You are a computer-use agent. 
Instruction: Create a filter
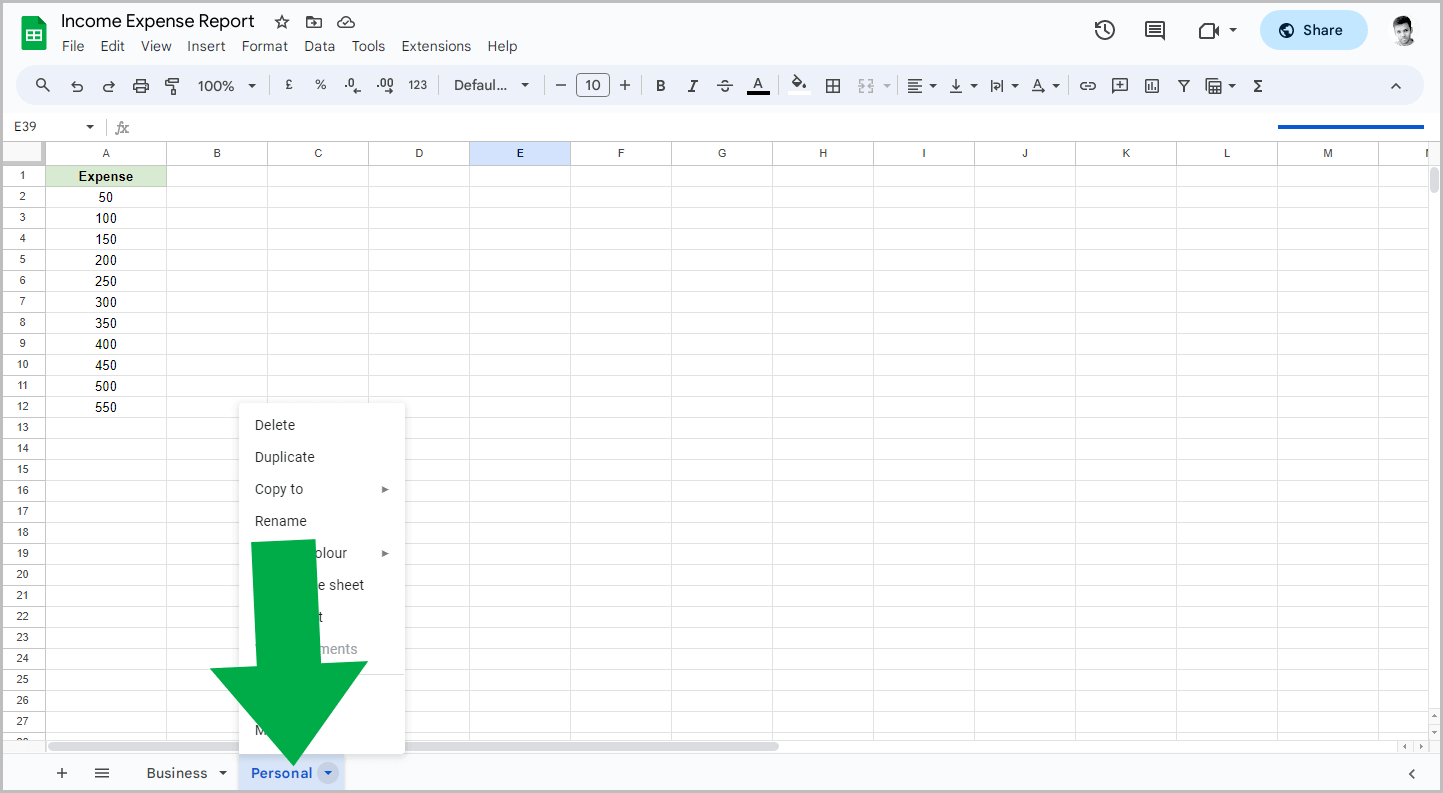tap(1184, 86)
